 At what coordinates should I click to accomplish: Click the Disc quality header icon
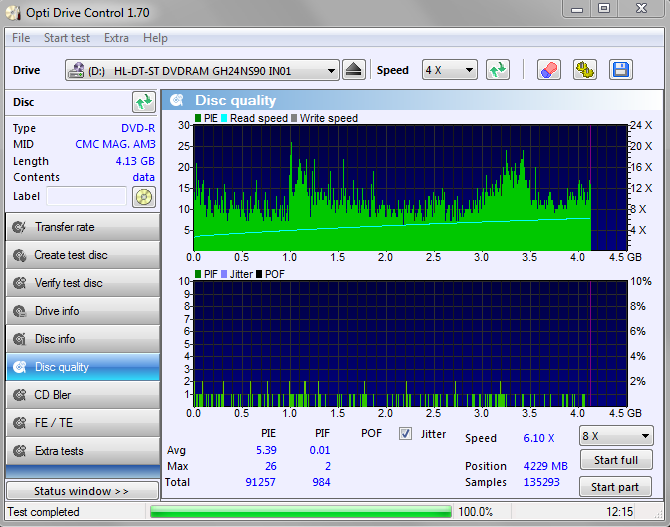[176, 100]
